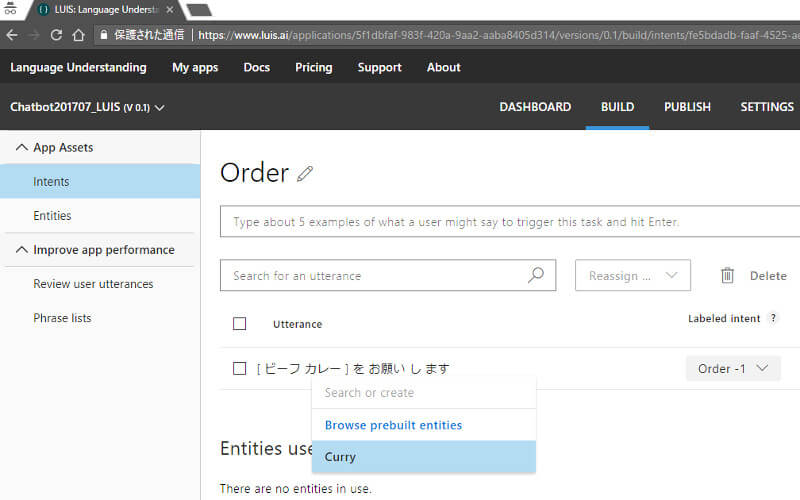This screenshot has width=800, height=500.
Task: Click the ビーフ カレー labeled entity text
Action: point(303,368)
